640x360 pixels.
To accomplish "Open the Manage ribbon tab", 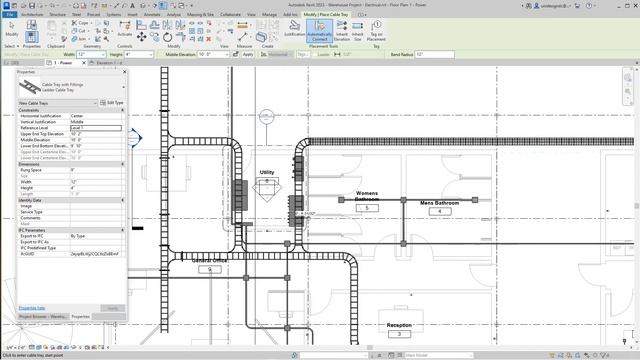I will pyautogui.click(x=269, y=14).
